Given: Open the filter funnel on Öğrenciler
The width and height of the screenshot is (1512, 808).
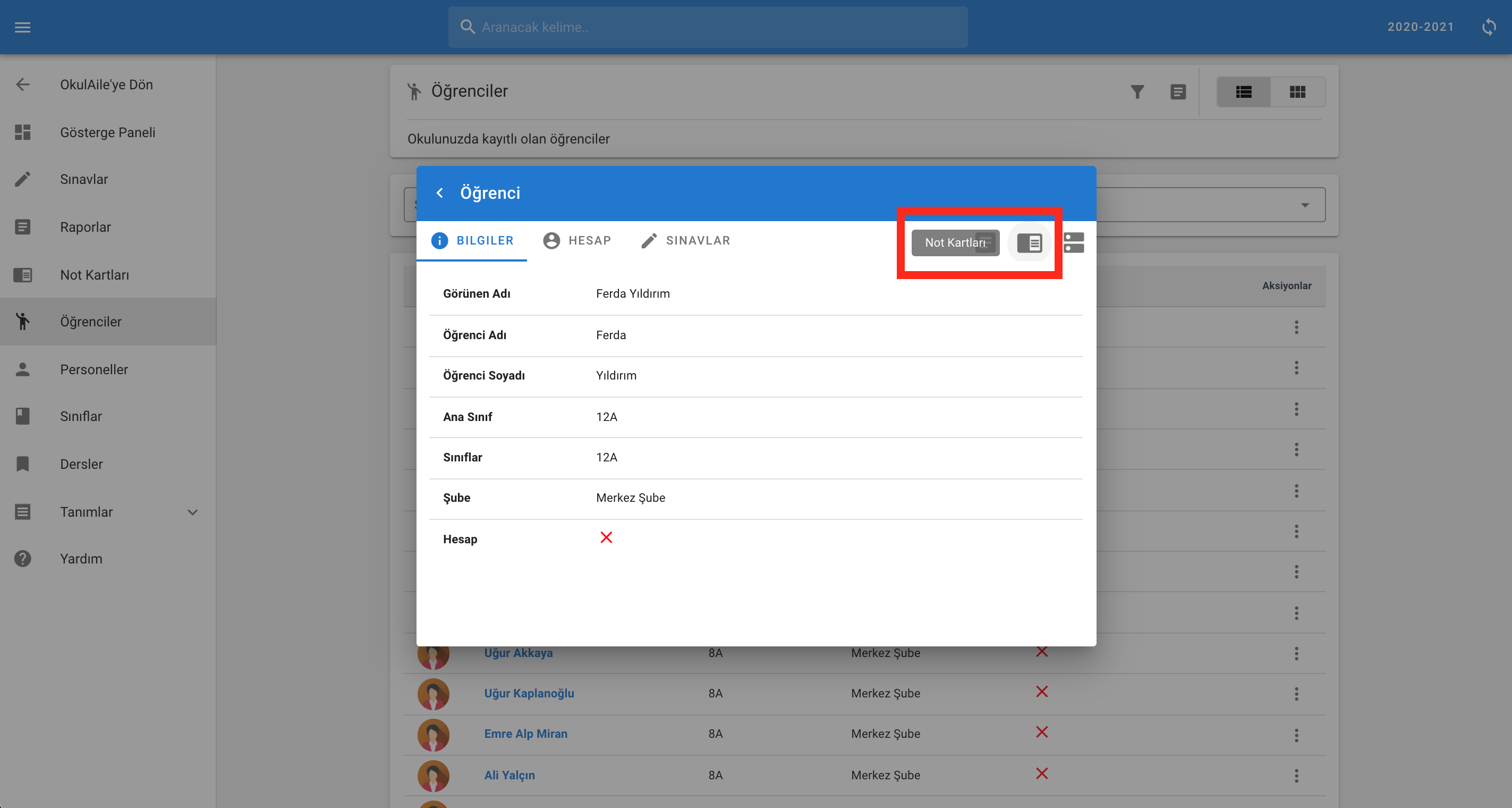Looking at the screenshot, I should (1137, 92).
